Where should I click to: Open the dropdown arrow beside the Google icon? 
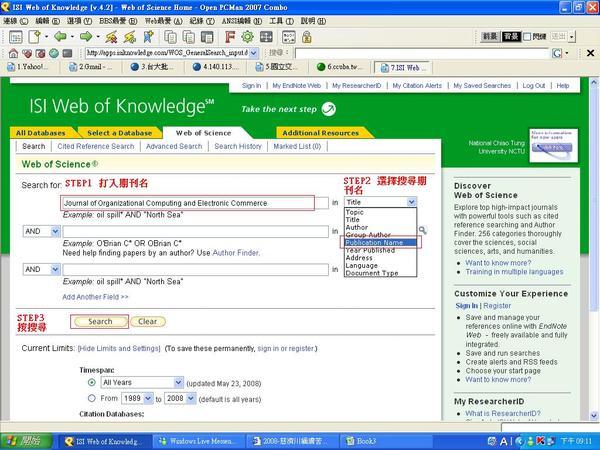567,53
